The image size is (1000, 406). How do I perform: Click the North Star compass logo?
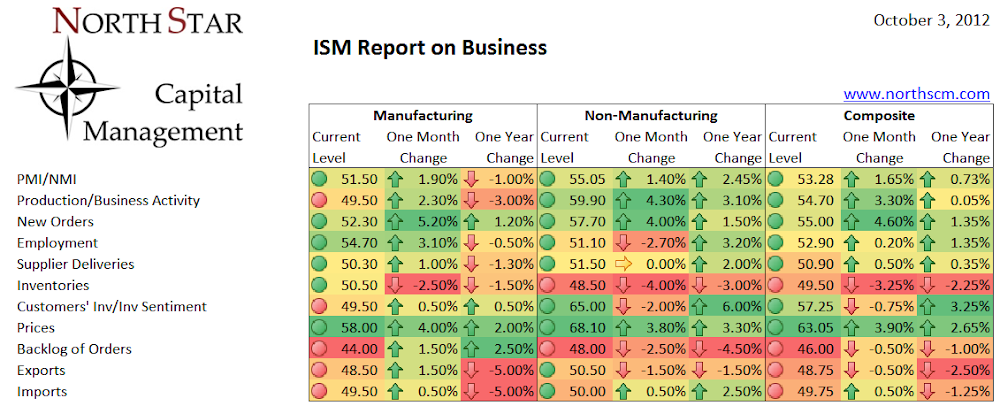coord(68,88)
